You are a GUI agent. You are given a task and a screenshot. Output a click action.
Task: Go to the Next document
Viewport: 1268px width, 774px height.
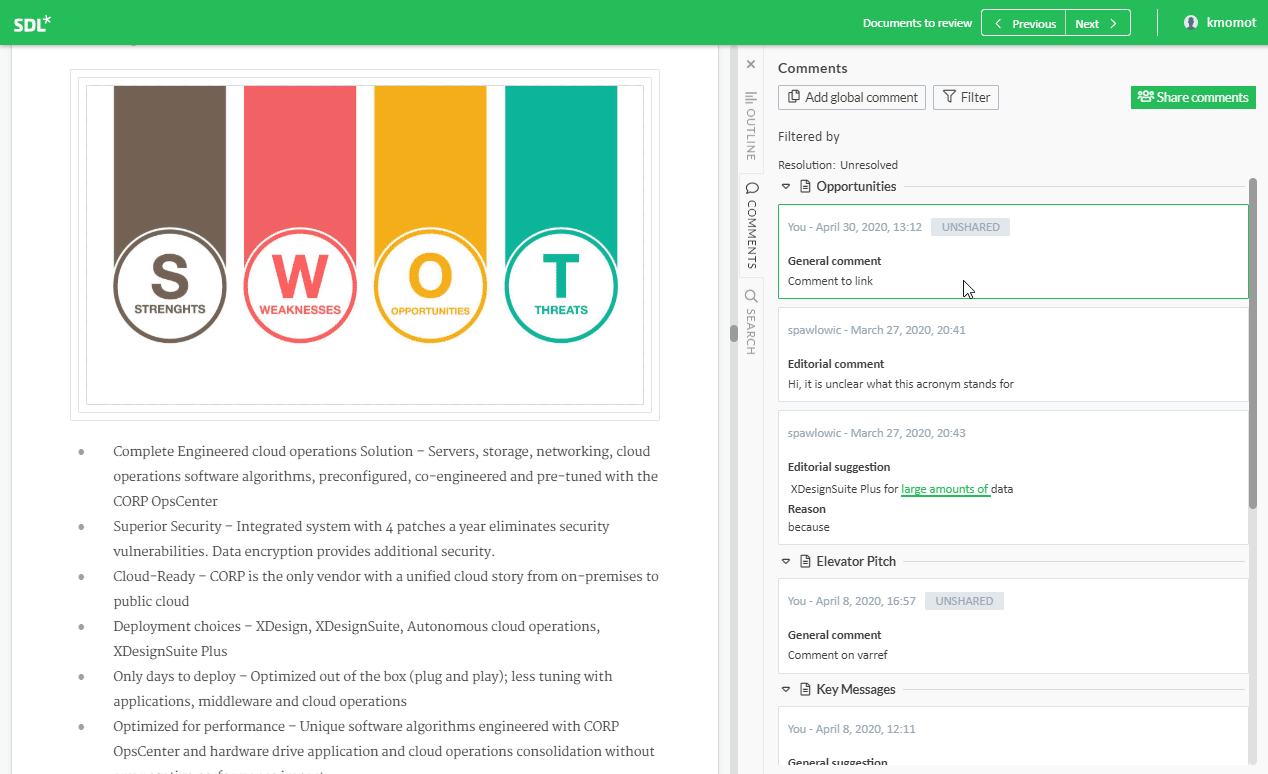coord(1097,23)
